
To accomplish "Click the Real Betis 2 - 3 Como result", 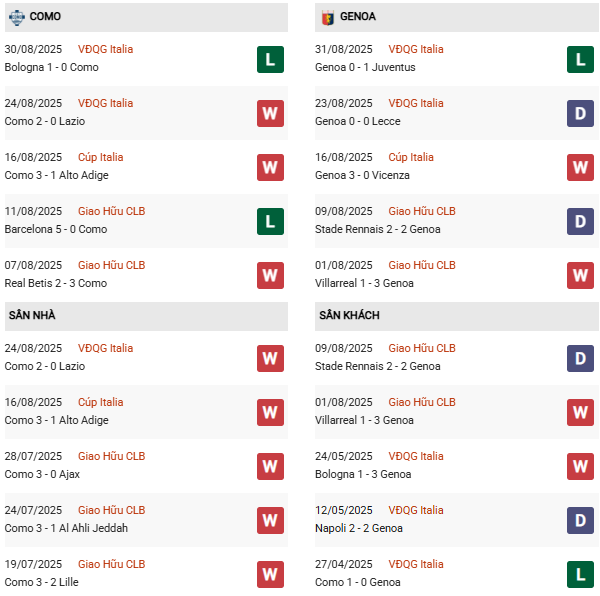I will (x=55, y=283).
